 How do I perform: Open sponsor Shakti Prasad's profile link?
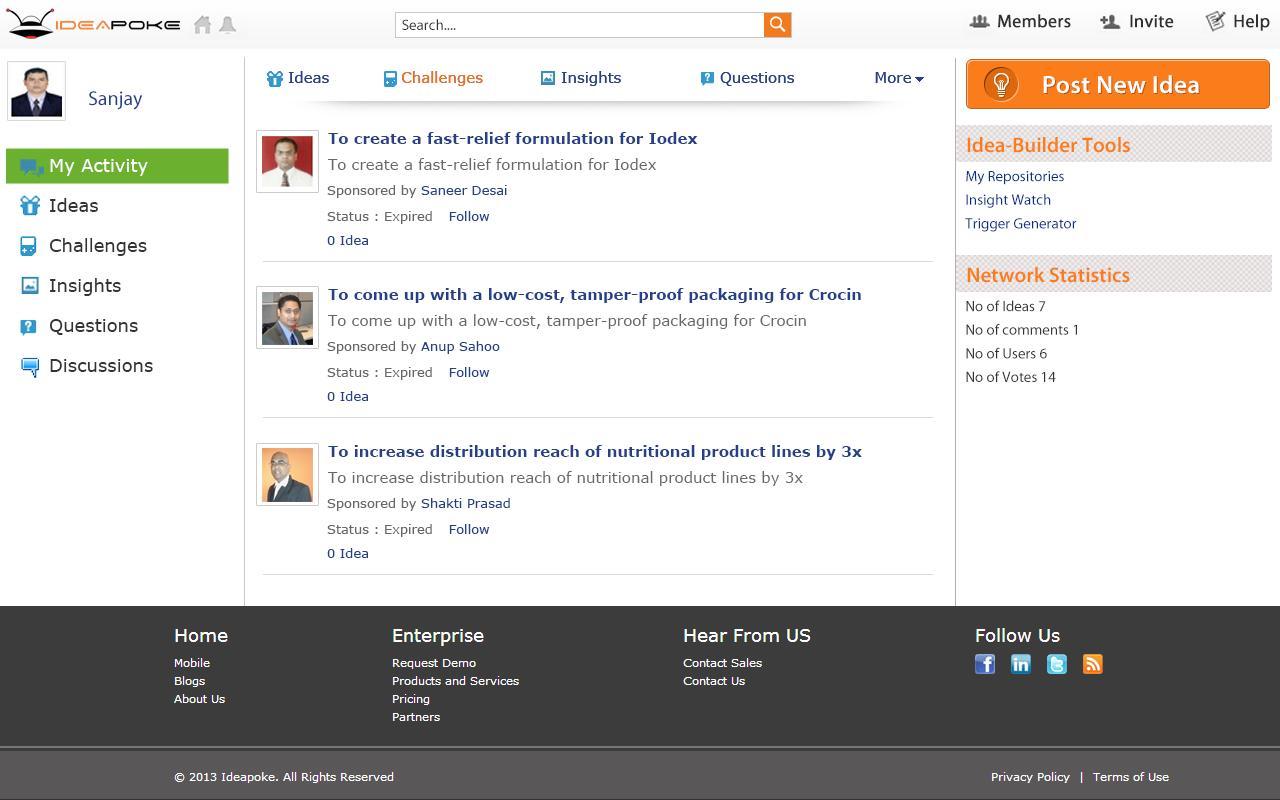pos(466,503)
